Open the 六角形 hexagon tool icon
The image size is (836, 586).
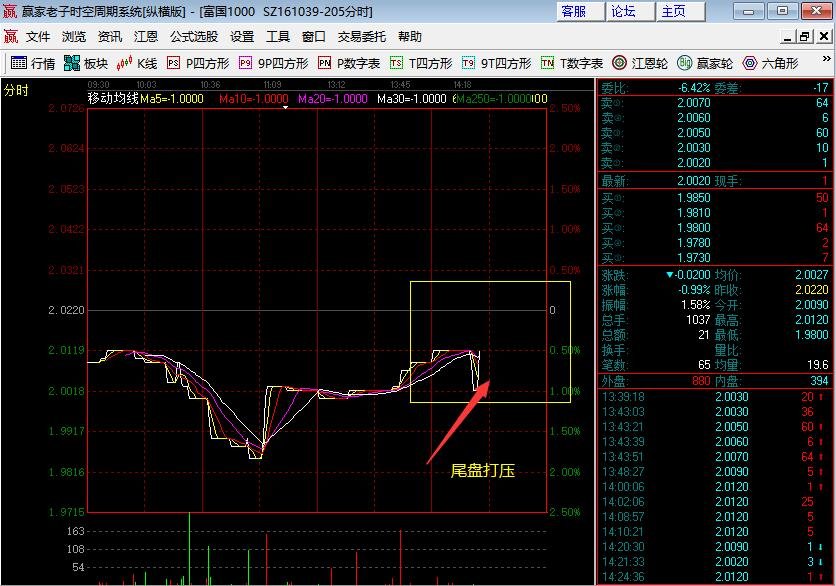pyautogui.click(x=750, y=63)
